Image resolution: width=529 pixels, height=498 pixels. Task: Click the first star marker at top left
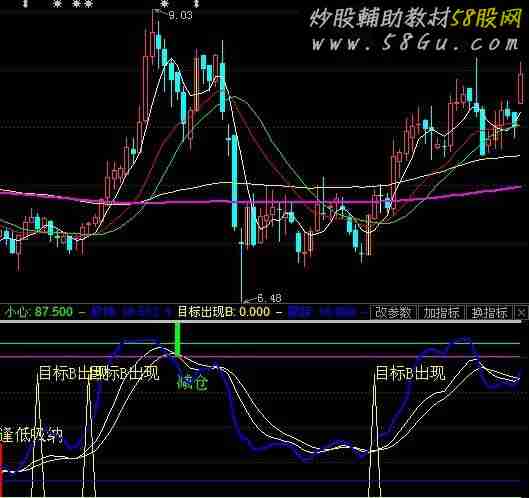pyautogui.click(x=57, y=4)
